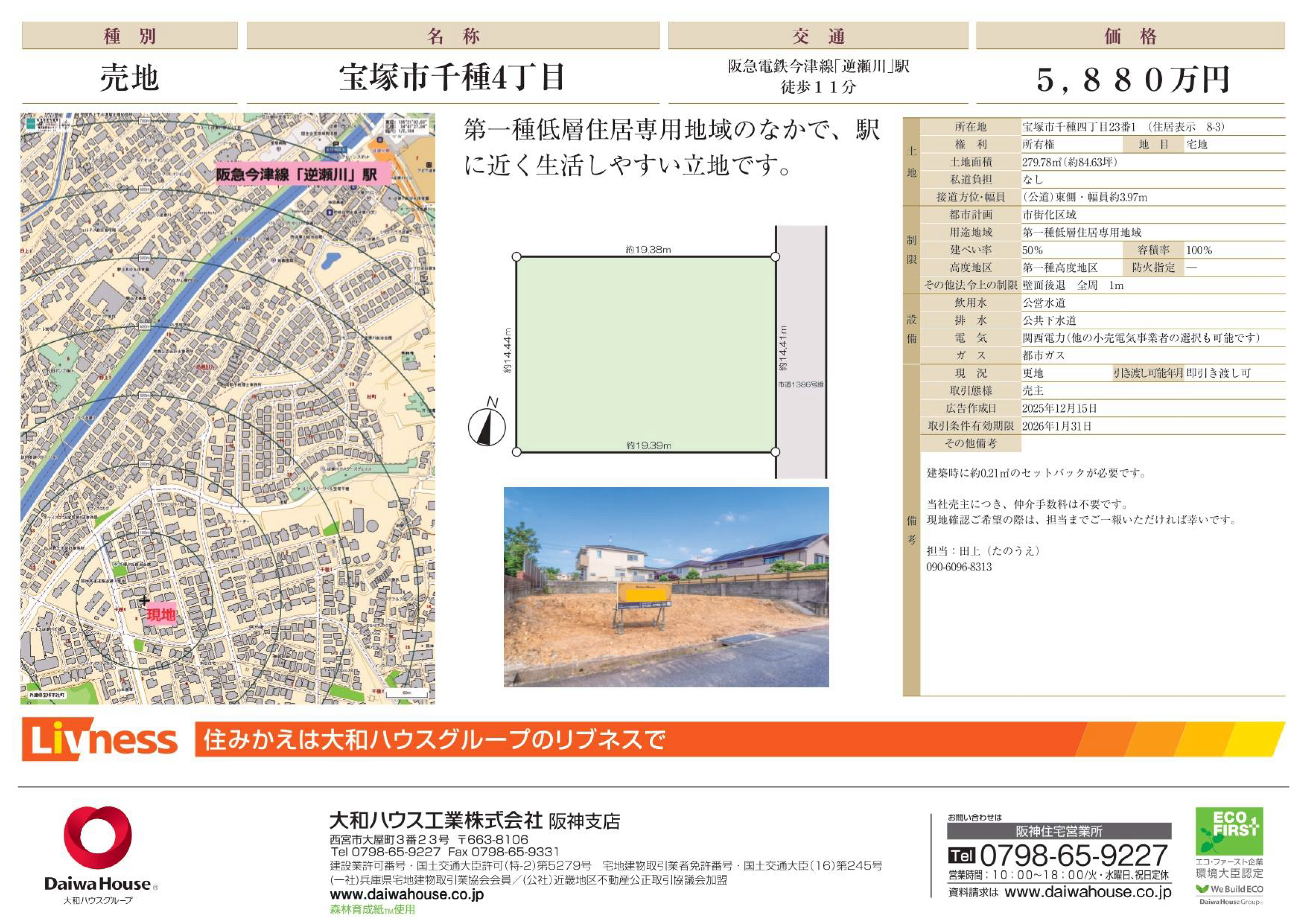Click the We Build ECO logo
The image size is (1307, 924).
[1229, 889]
